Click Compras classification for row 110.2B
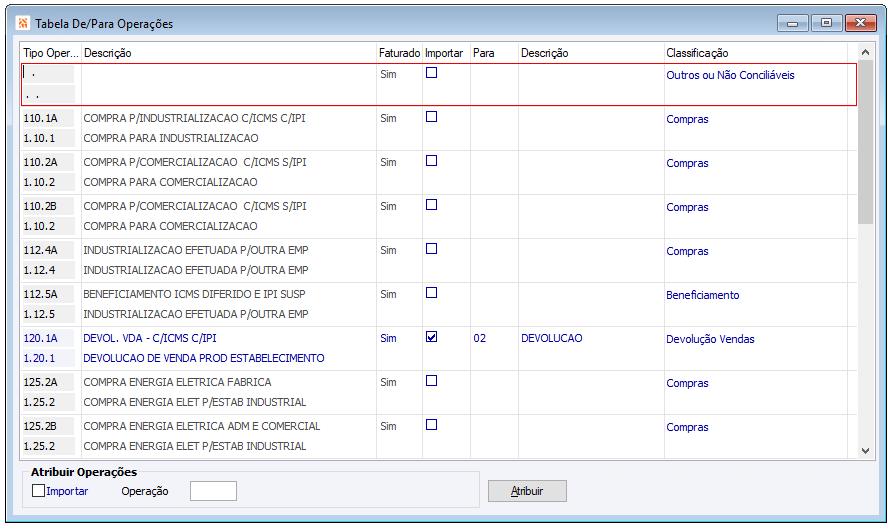The height and width of the screenshot is (529, 888). coord(687,207)
